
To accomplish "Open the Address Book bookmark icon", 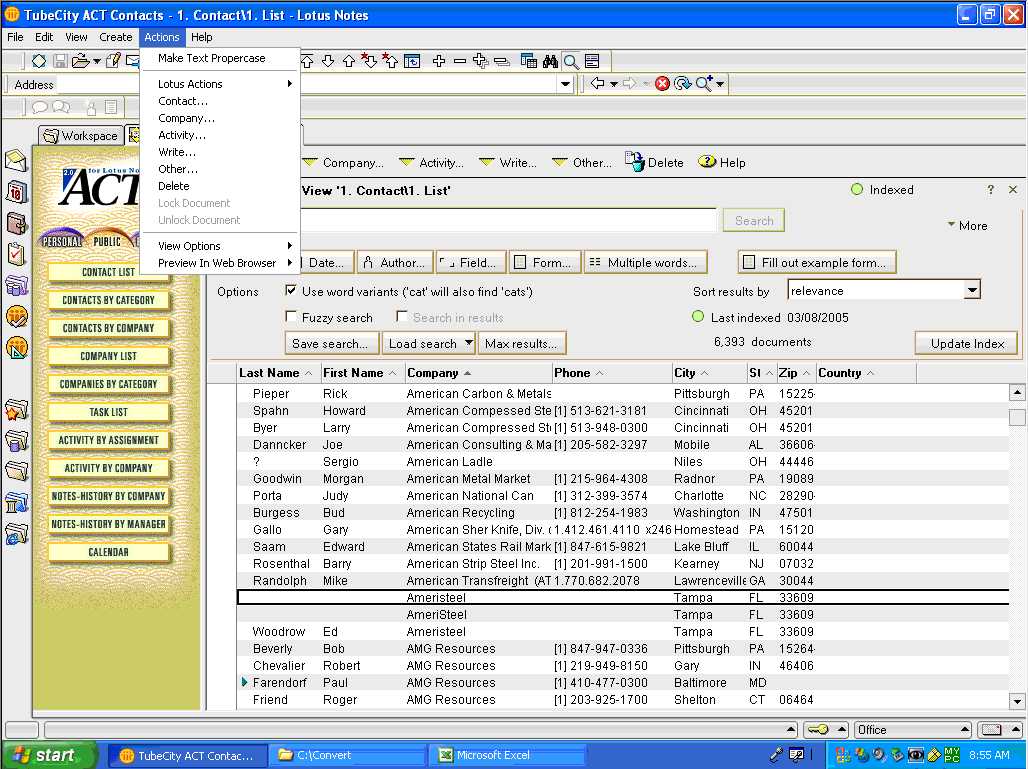I will tap(16, 223).
